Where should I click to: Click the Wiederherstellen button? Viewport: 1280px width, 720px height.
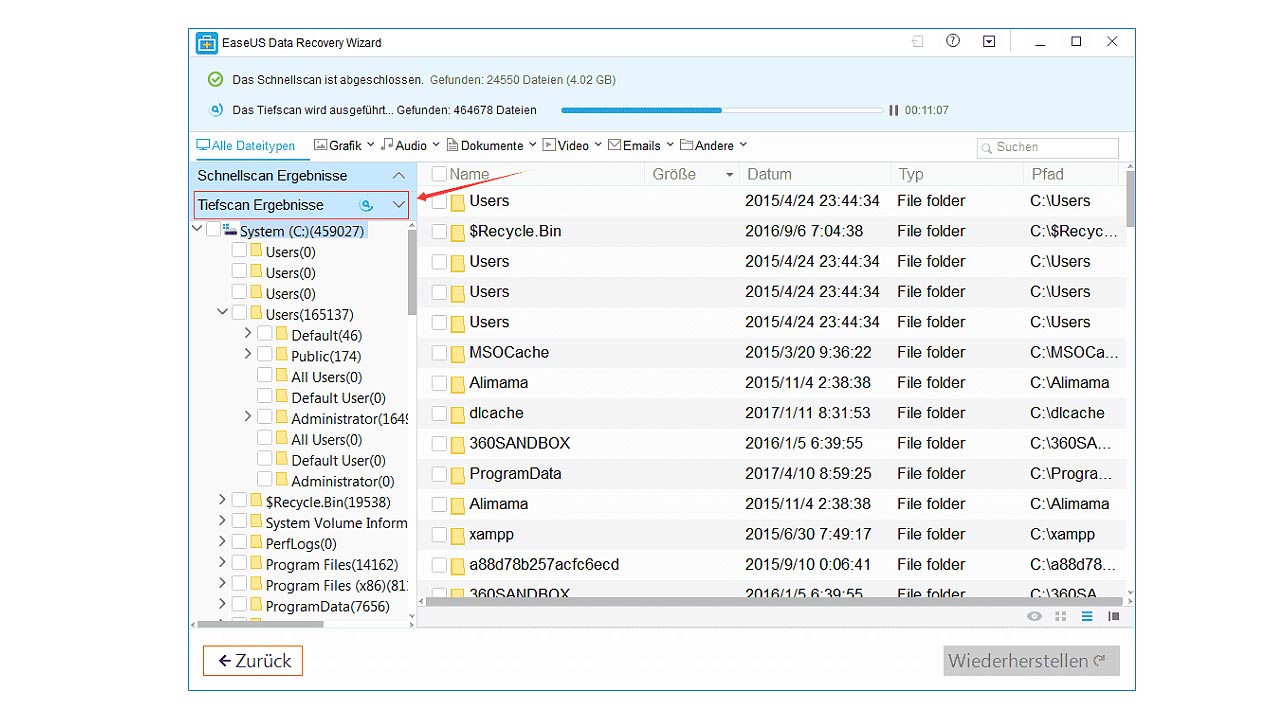[1031, 661]
